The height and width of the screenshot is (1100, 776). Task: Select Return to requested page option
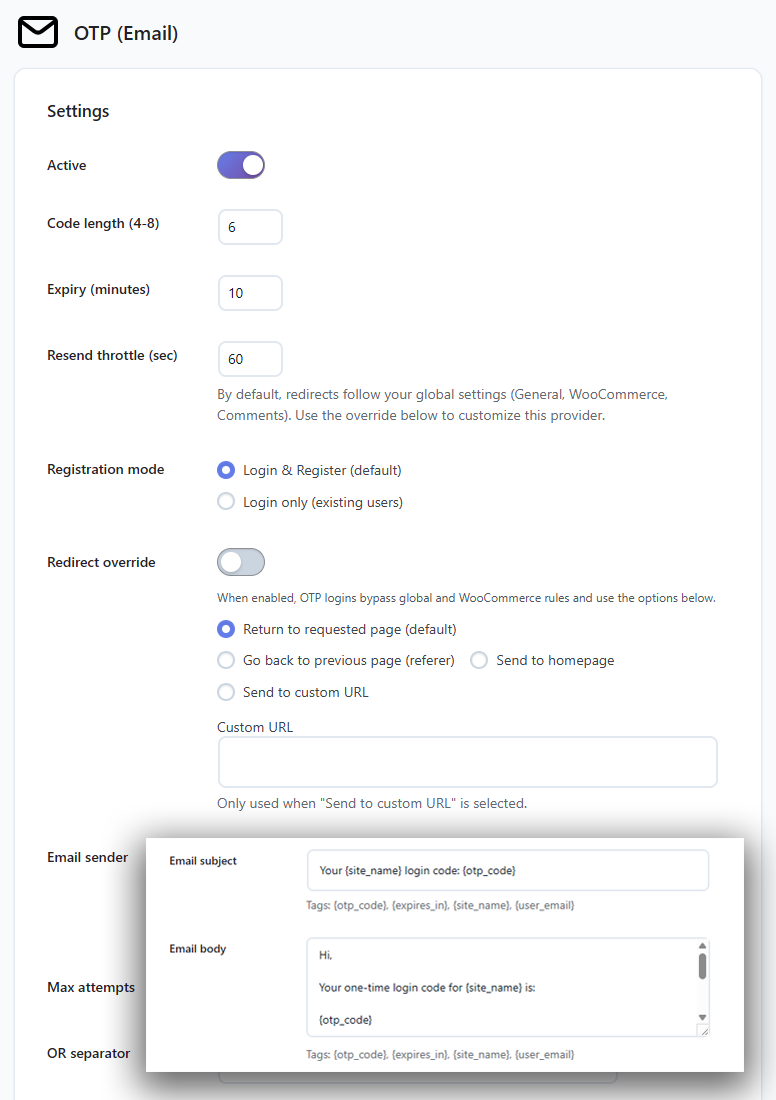226,630
